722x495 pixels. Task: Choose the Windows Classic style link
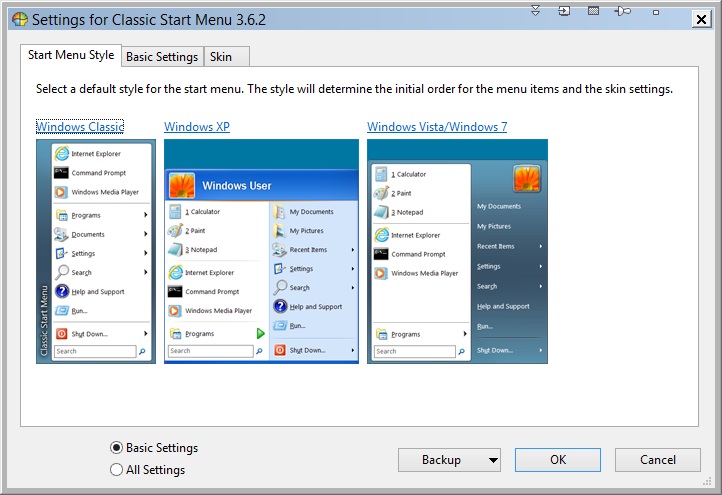[x=80, y=127]
